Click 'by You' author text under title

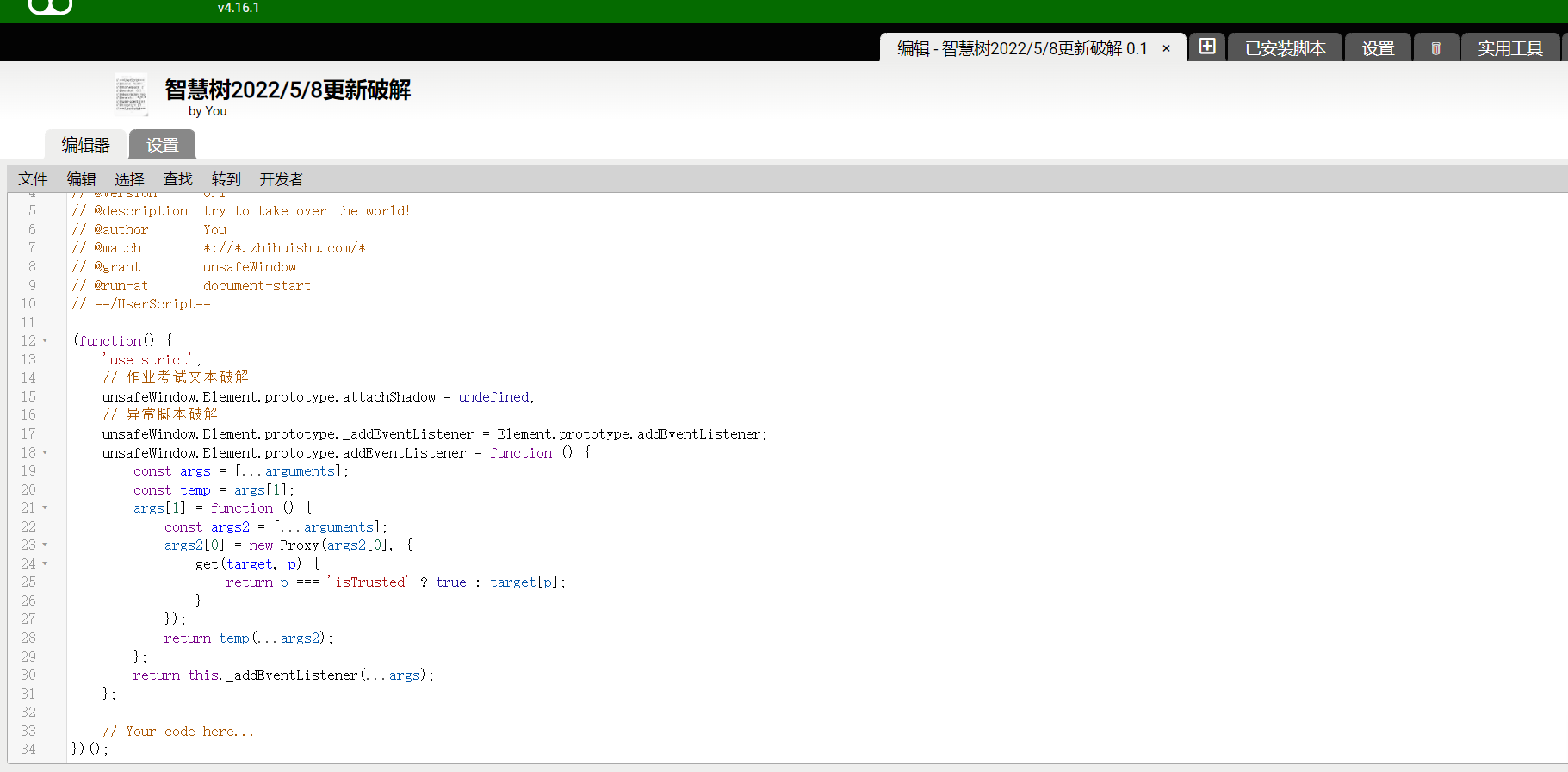(x=208, y=111)
